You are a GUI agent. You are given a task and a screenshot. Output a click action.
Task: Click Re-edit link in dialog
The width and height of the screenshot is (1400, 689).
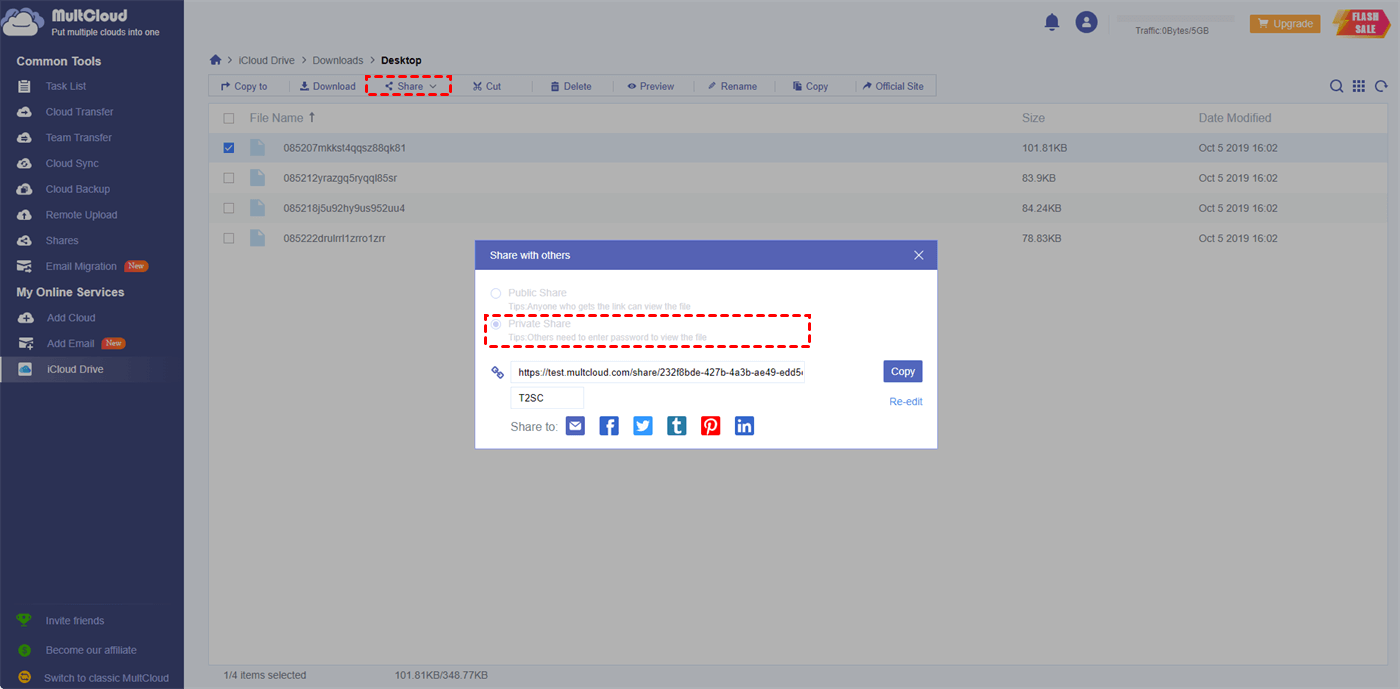pos(906,402)
